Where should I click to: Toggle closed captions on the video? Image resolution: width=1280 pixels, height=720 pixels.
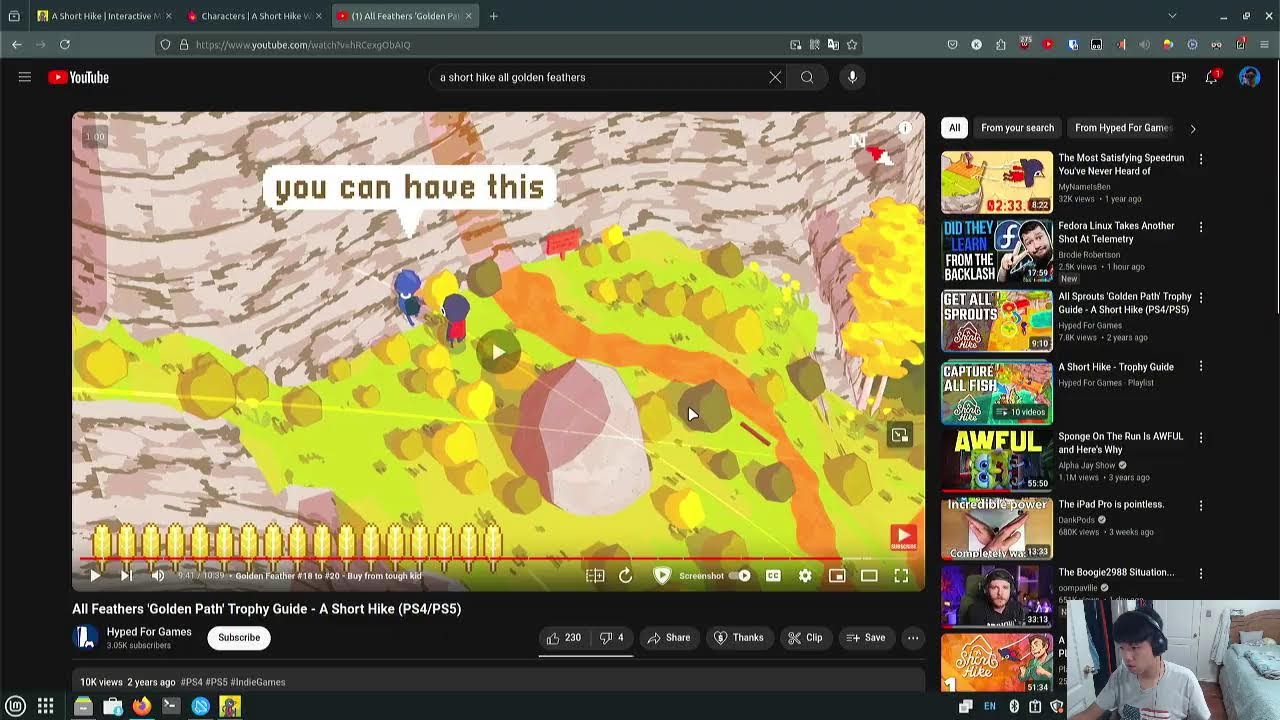point(773,576)
